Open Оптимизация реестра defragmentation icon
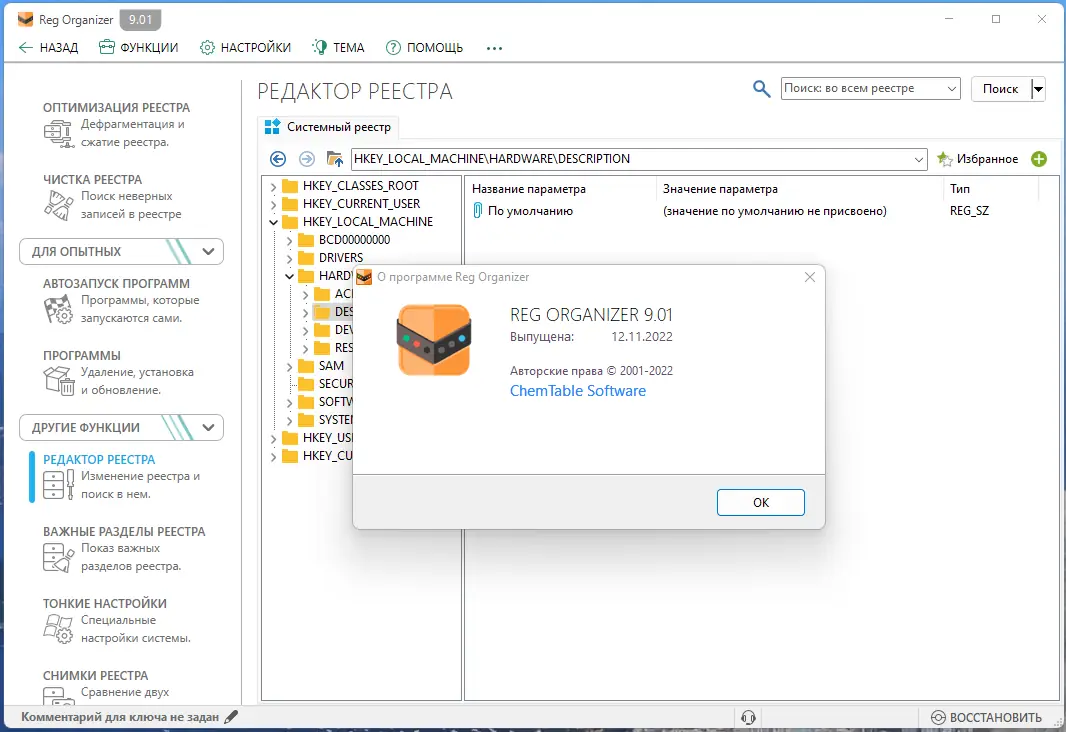 point(58,133)
